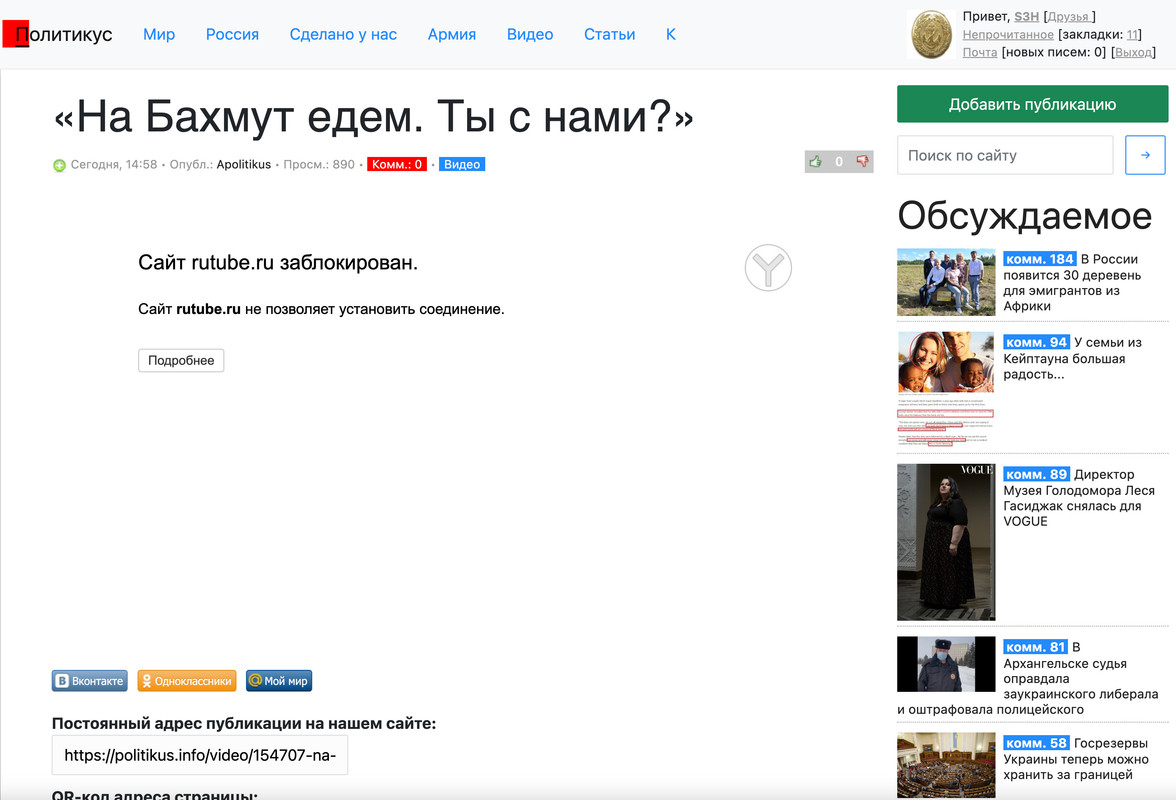This screenshot has width=1176, height=800.
Task: Open the S3H profile link
Action: [1027, 16]
